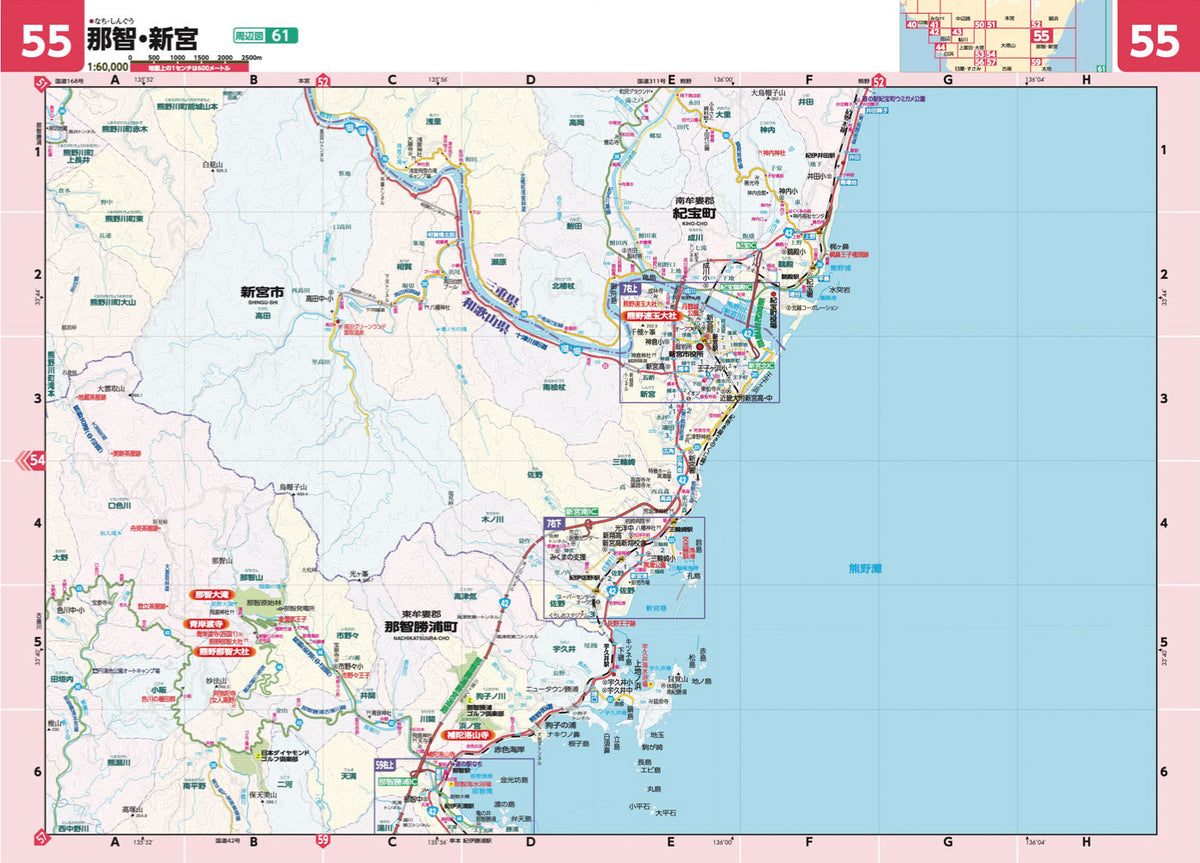The image size is (1200, 863).
Task: Click the 赤色海岸 coast label
Action: pyautogui.click(x=509, y=748)
